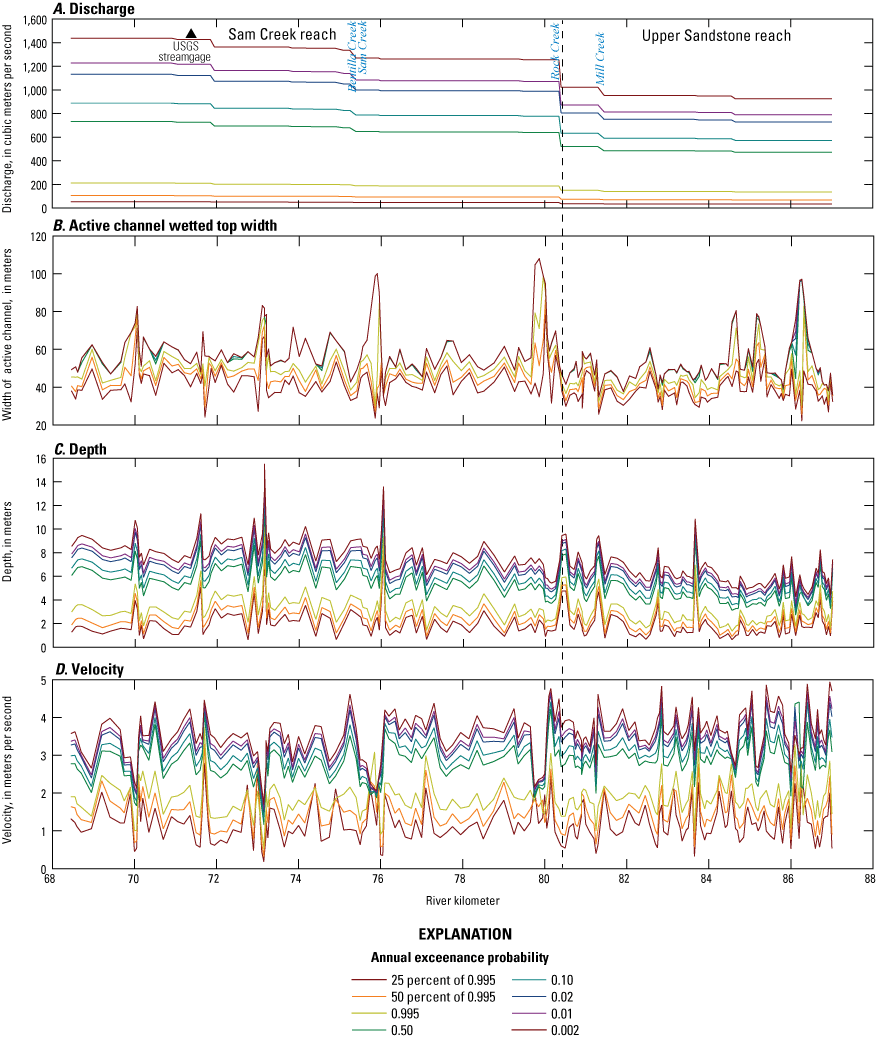Select the Bonita Creek tributary label
Screen dimensions: 877x1040
pos(351,56)
